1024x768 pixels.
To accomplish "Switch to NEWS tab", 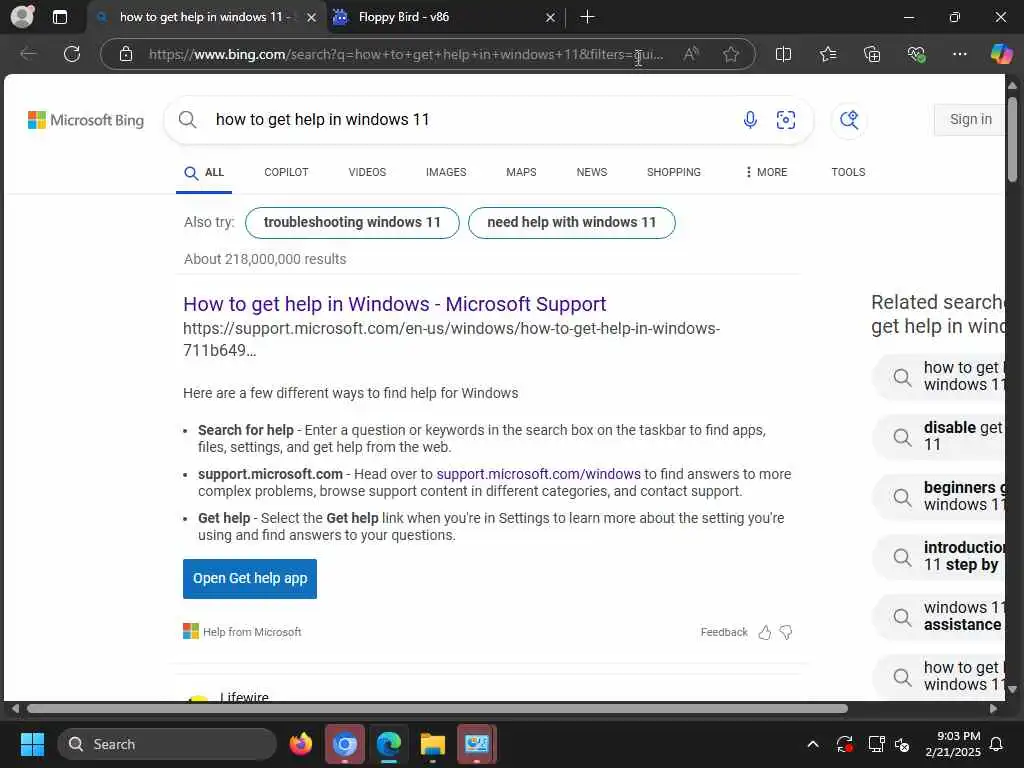I will pos(592,172).
